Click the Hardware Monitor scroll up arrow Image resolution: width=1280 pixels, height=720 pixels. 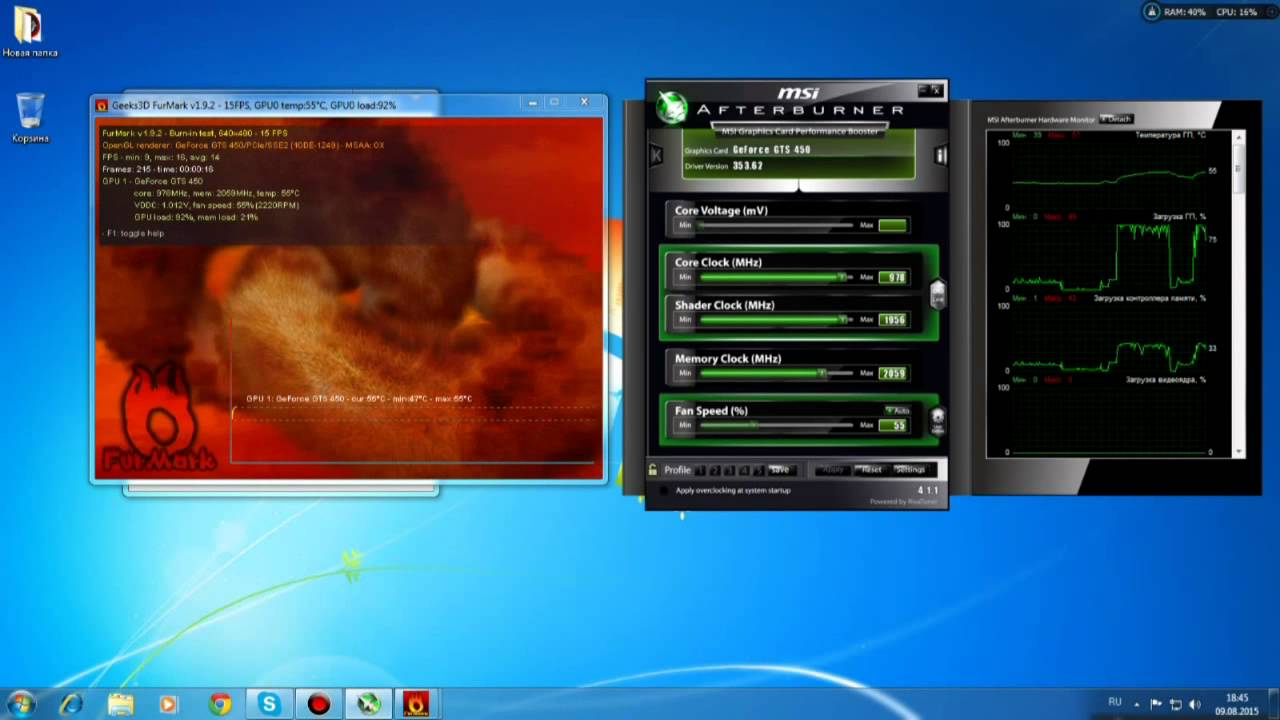coord(1239,137)
